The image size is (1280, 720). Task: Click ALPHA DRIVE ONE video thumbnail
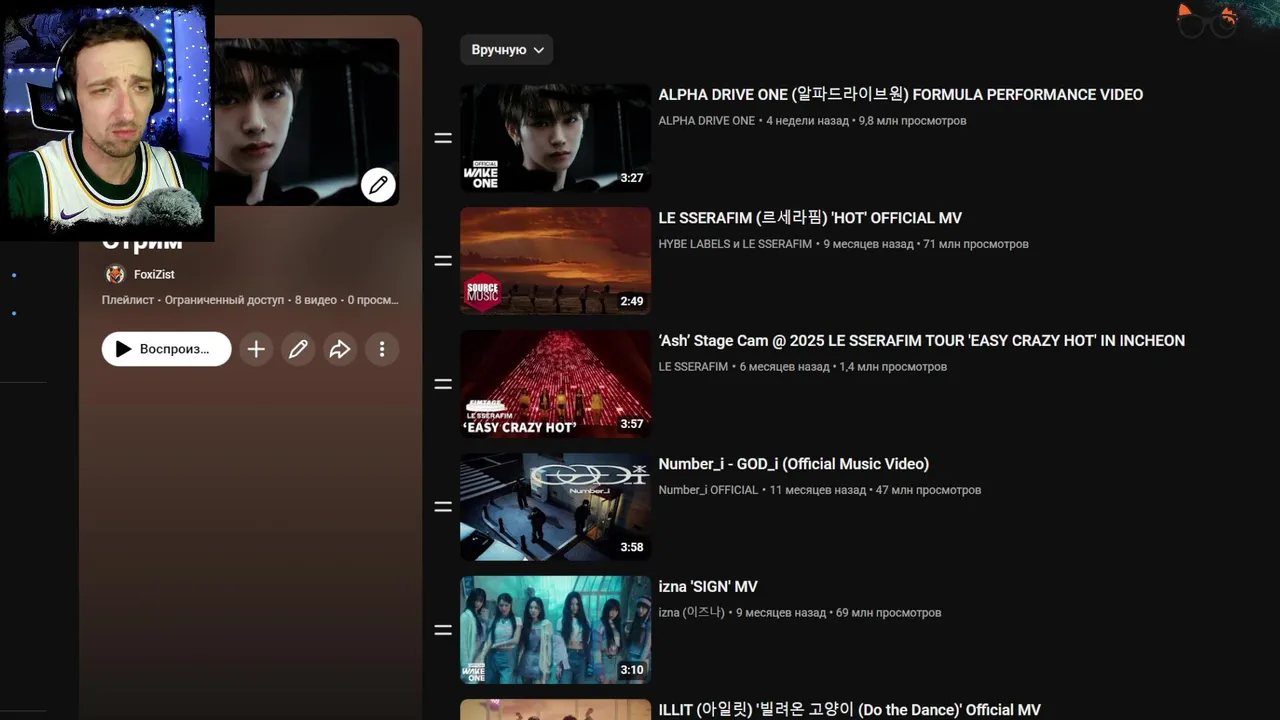click(555, 138)
